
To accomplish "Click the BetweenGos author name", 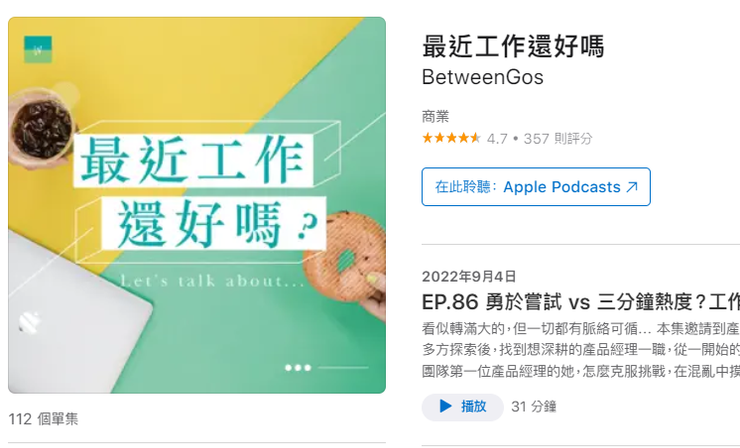I will (x=482, y=77).
